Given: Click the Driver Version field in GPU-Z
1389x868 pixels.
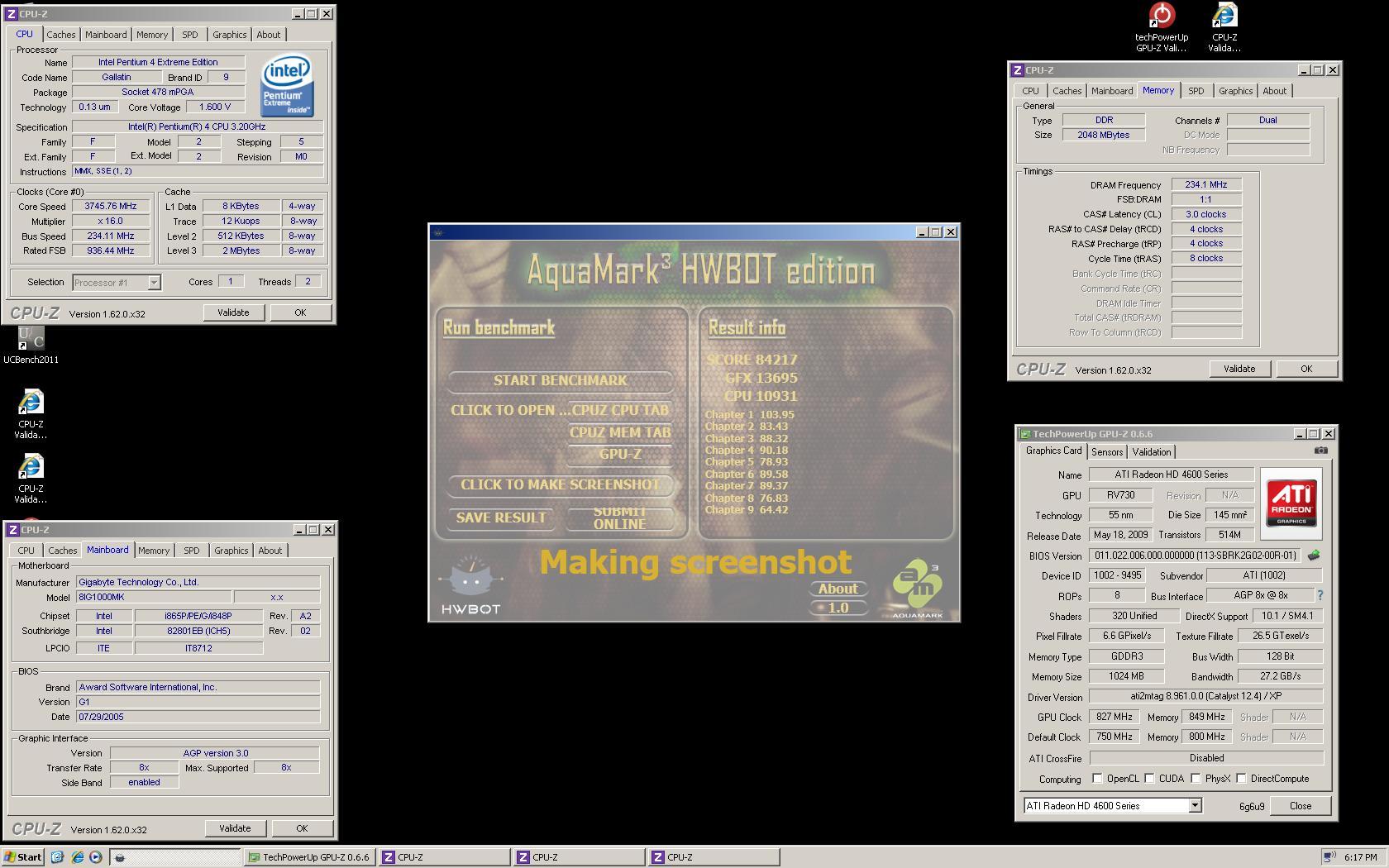Looking at the screenshot, I should point(1206,697).
